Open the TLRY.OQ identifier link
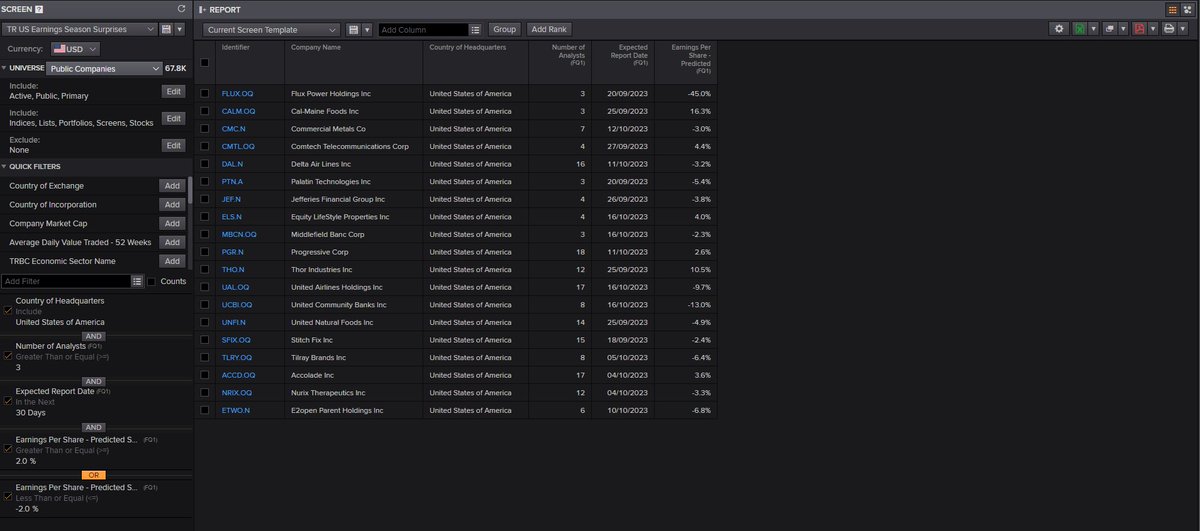Viewport: 1200px width, 531px height. click(x=238, y=357)
